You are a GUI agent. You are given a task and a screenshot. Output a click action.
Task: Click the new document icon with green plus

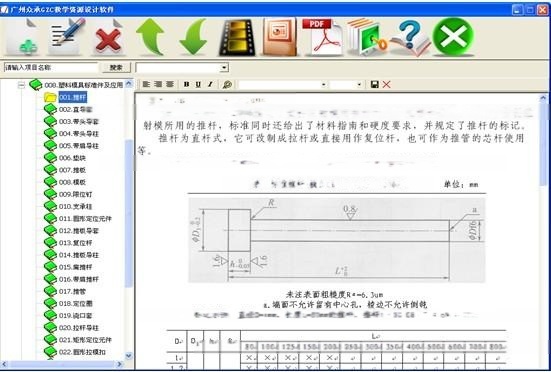click(23, 37)
